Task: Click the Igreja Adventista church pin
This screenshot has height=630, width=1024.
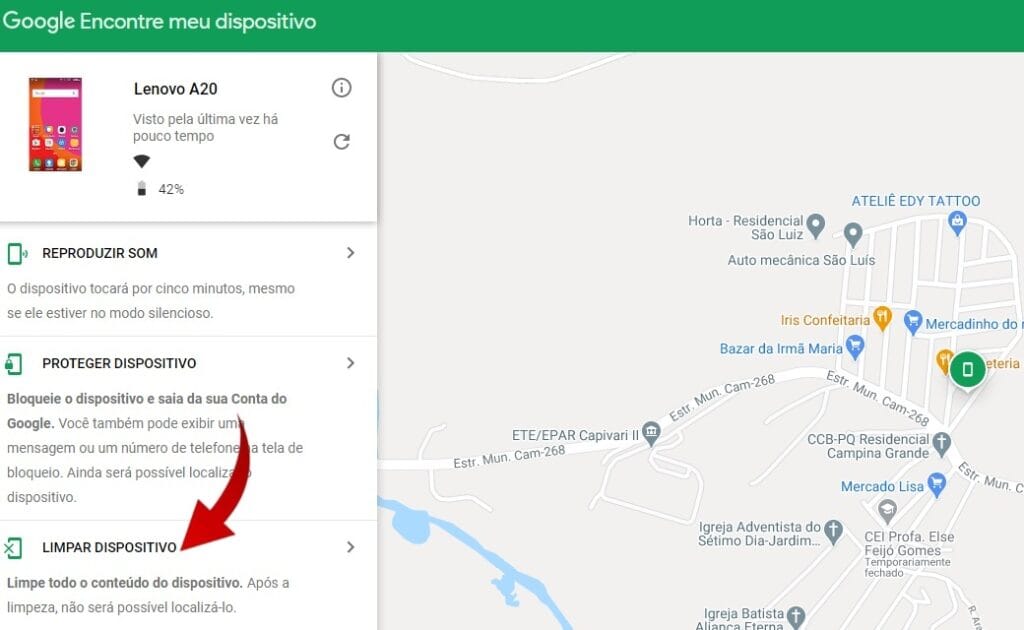Action: pos(833,531)
